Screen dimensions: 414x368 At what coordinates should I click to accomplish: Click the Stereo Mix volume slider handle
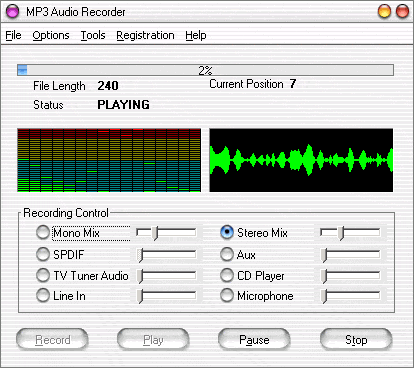click(x=340, y=233)
